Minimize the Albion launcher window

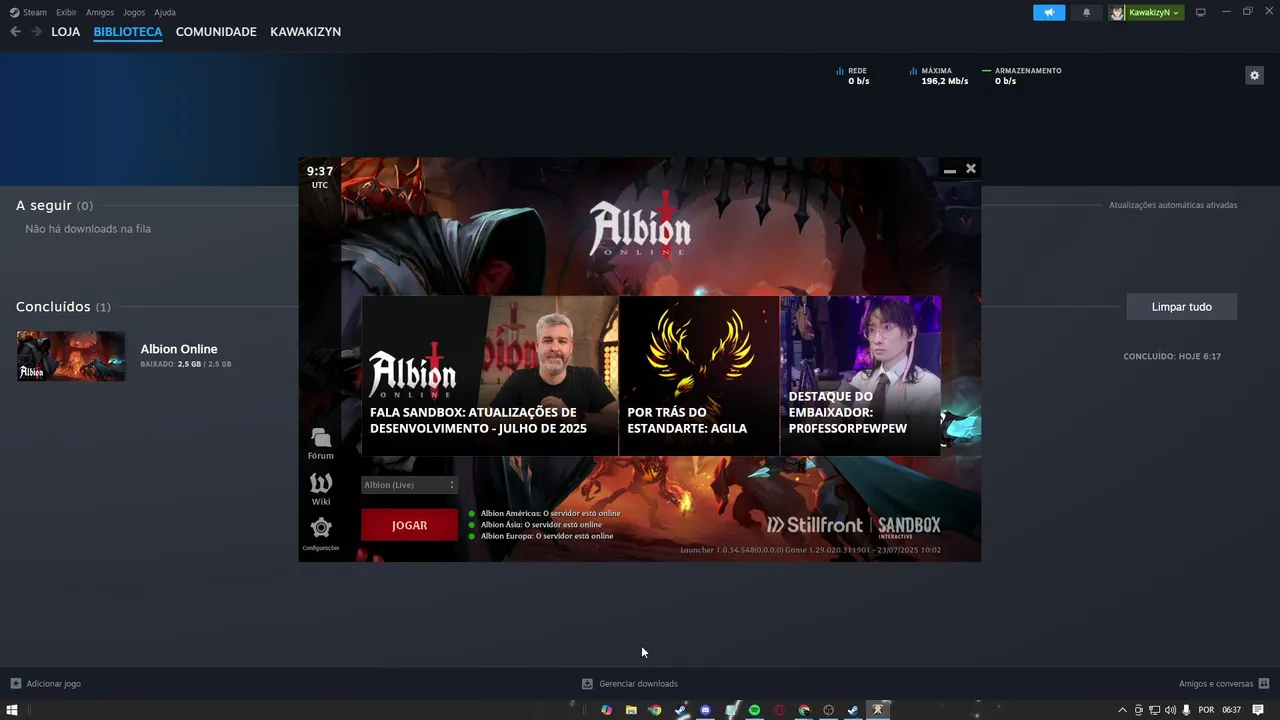[950, 170]
